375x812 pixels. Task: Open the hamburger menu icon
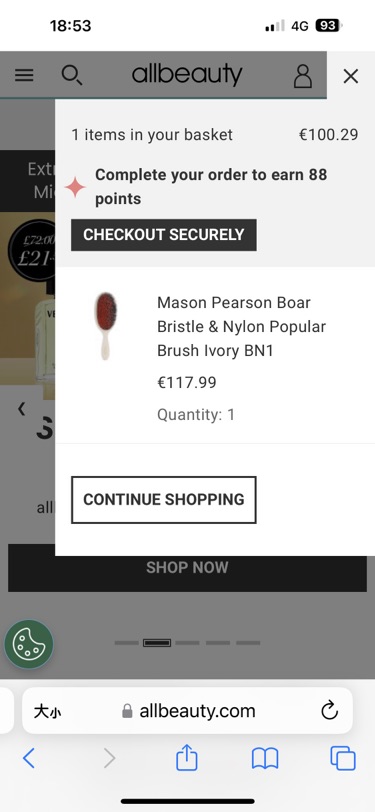[24, 76]
